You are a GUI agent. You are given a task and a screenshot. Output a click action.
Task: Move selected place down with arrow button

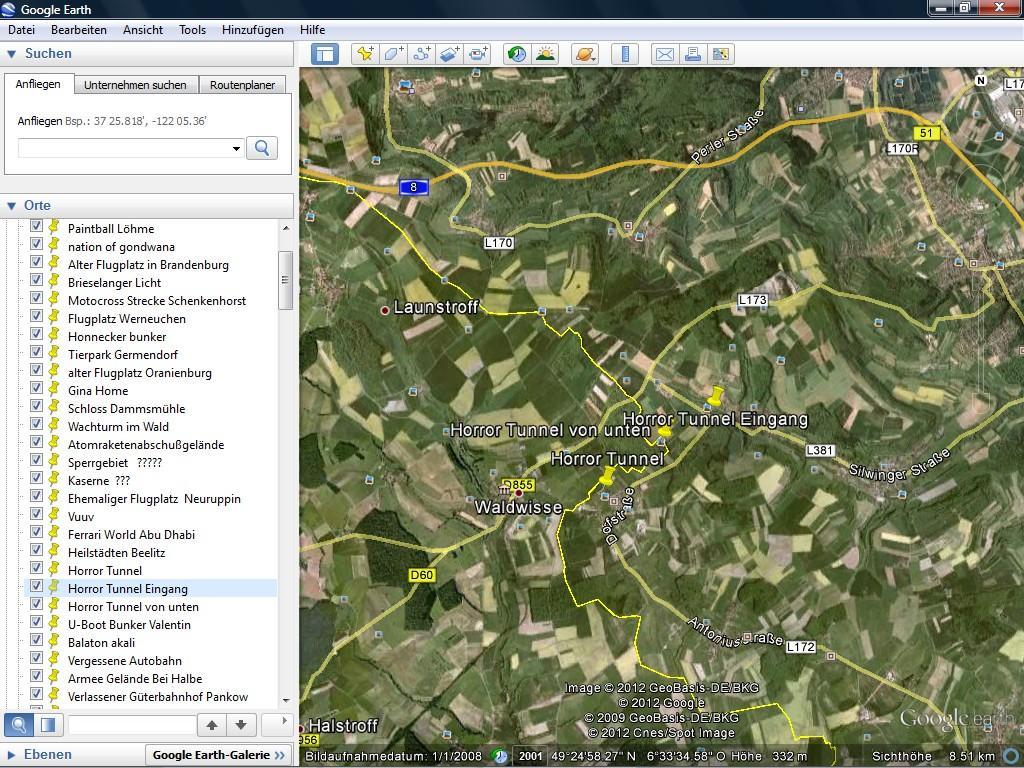pyautogui.click(x=241, y=725)
